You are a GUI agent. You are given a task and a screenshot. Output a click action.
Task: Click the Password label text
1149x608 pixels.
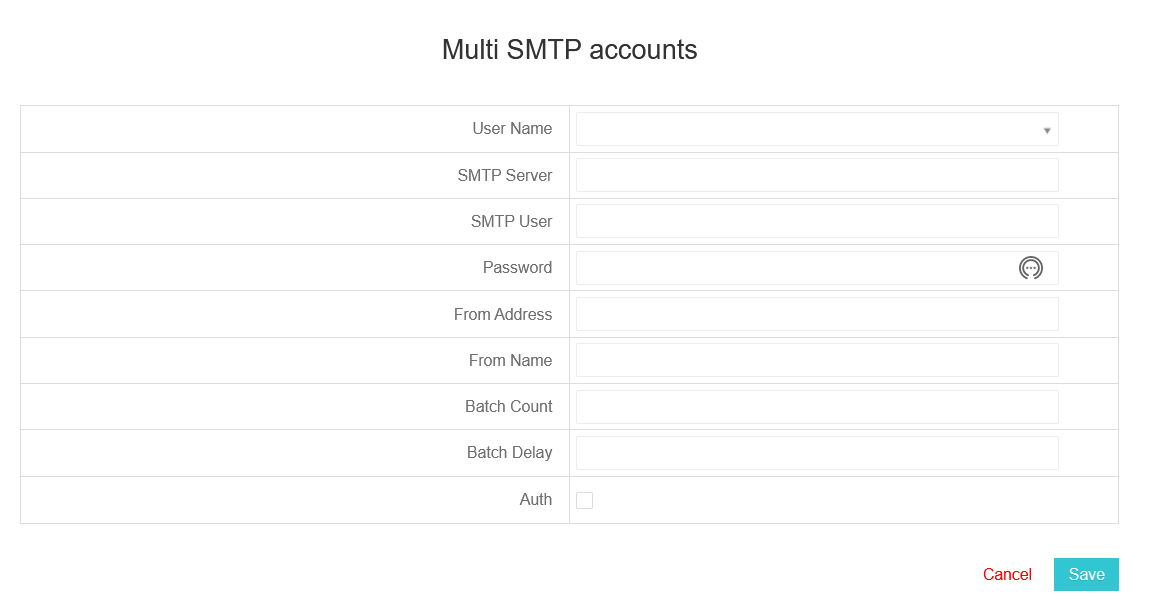click(517, 267)
